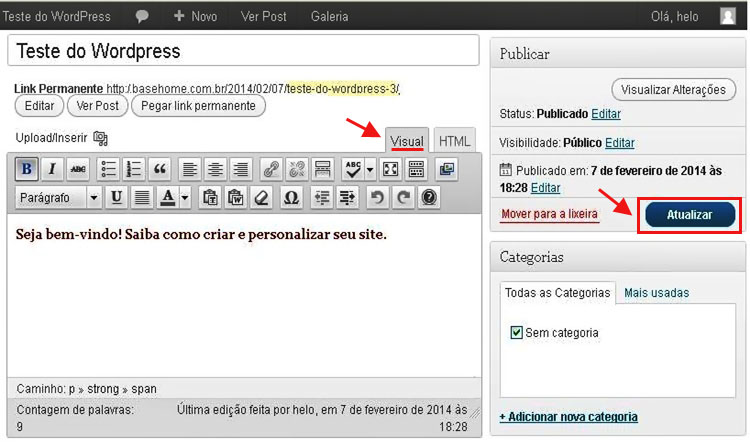Paste as plain text
The image size is (750, 444).
[x=210, y=197]
